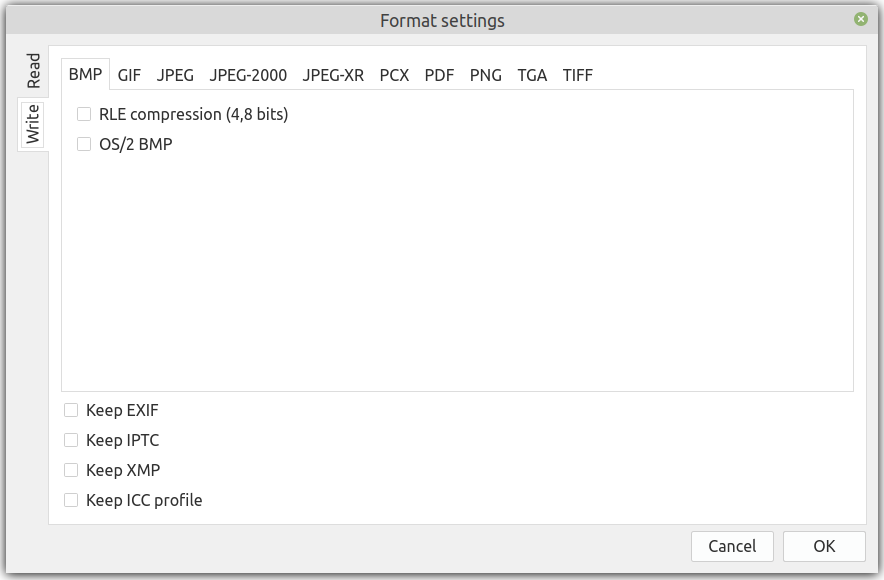This screenshot has width=884, height=580.
Task: Open the PDF format tab
Action: coord(439,75)
